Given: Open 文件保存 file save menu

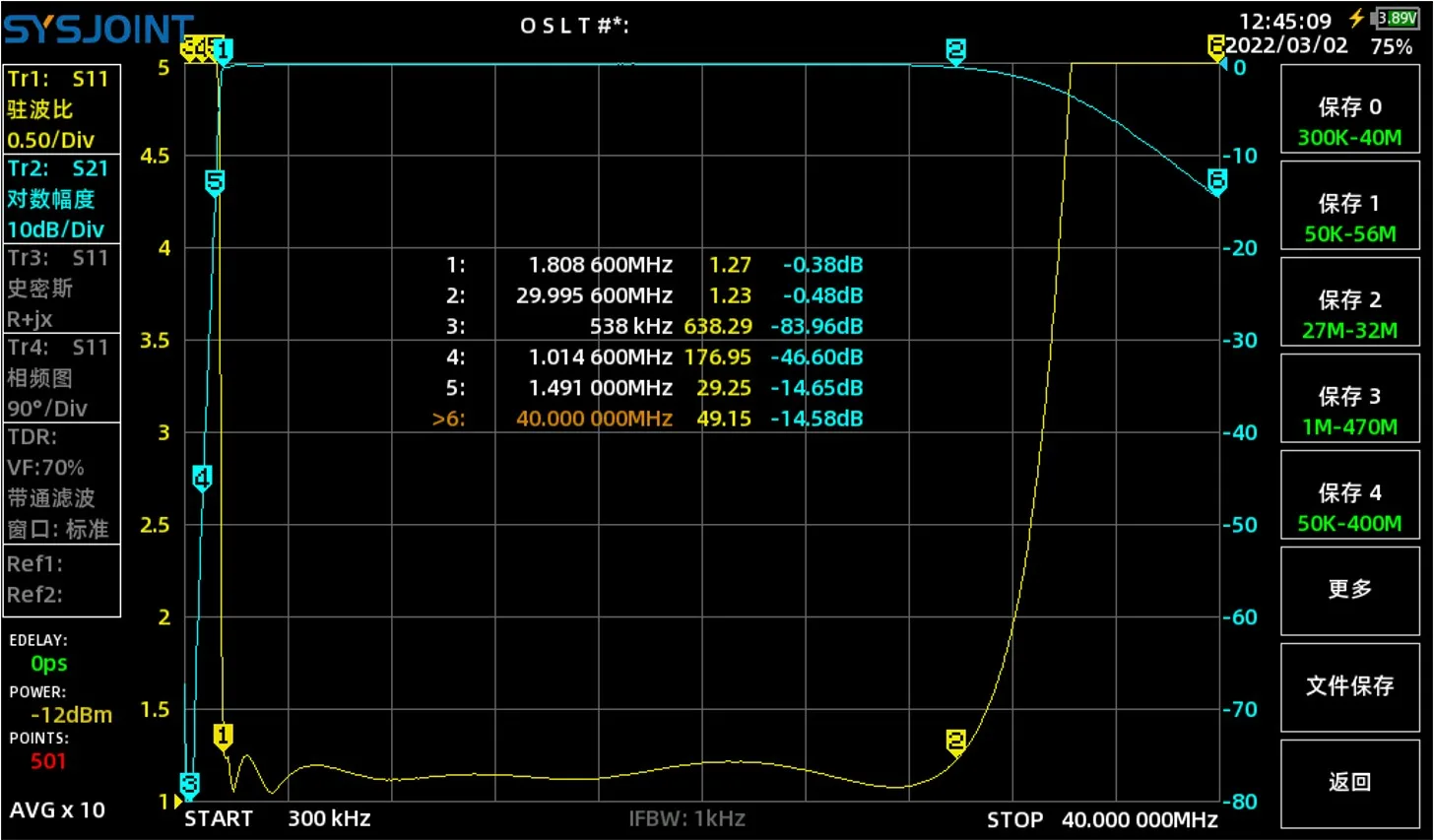Looking at the screenshot, I should tap(1349, 687).
